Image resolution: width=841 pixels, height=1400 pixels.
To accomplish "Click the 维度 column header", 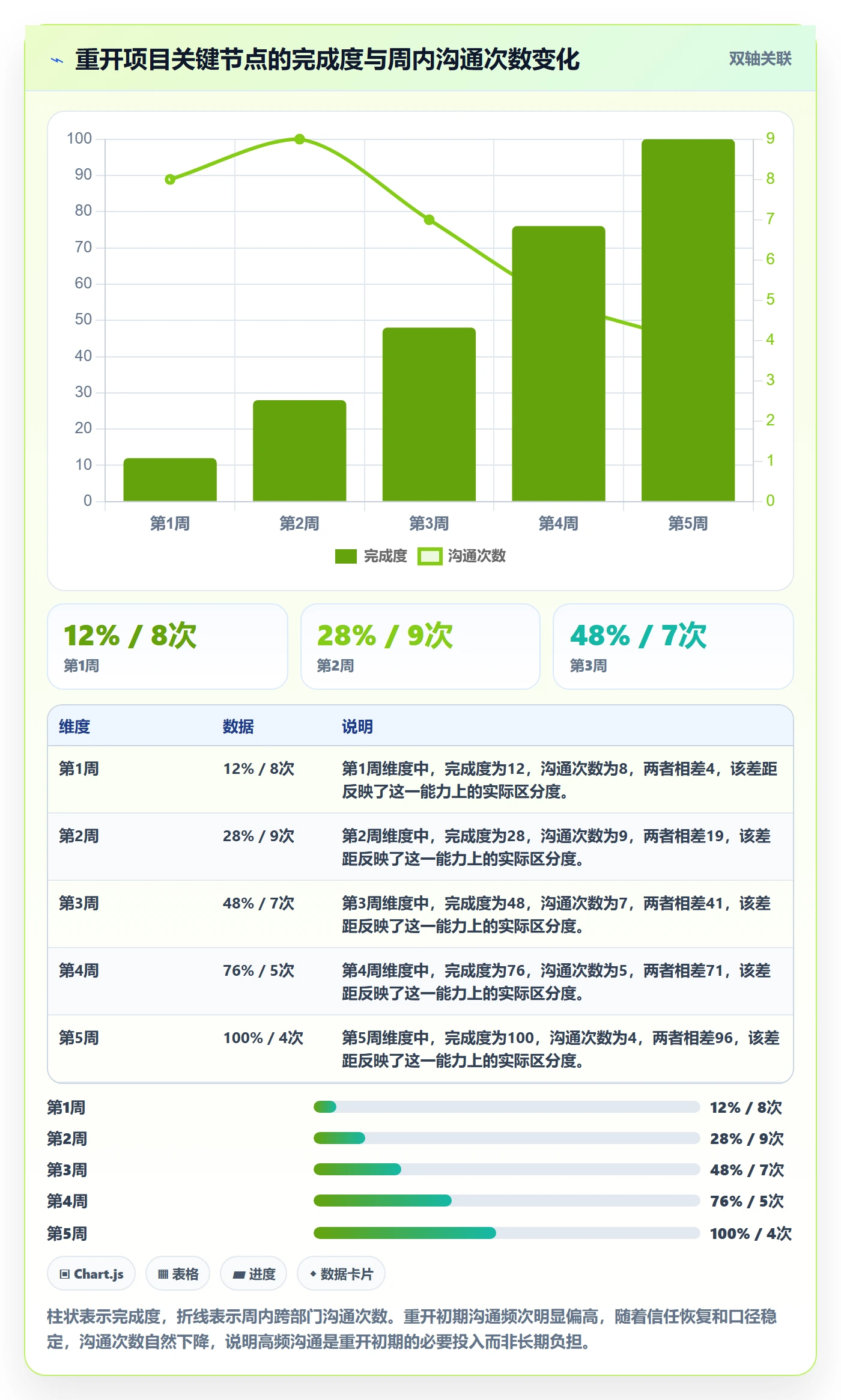I will [74, 726].
